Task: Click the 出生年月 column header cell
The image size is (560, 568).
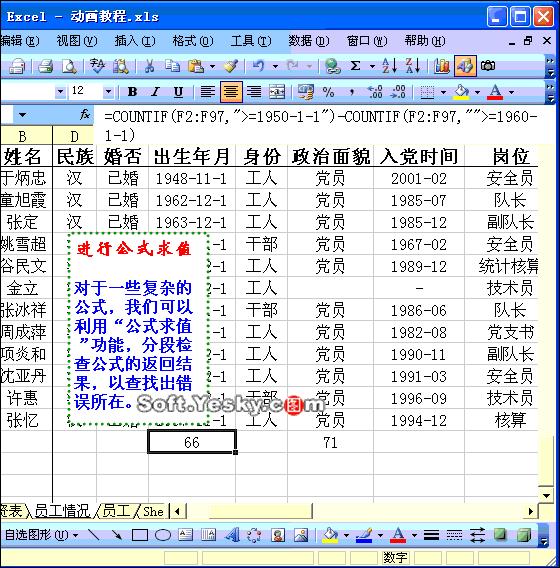Action: (x=192, y=156)
